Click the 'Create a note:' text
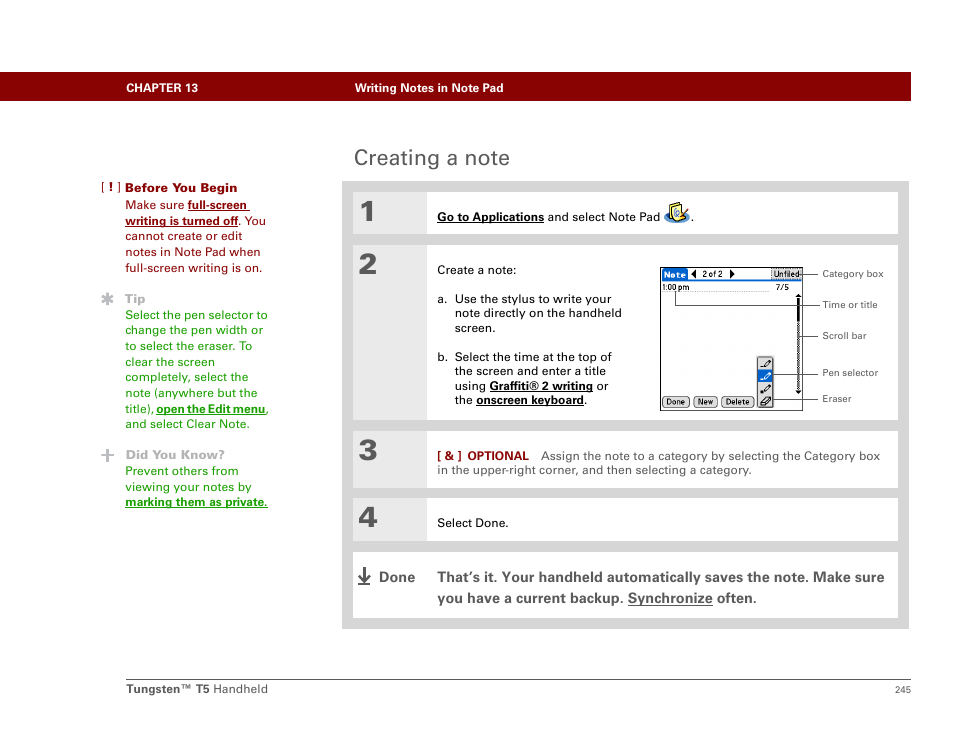The image size is (954, 738). (476, 270)
